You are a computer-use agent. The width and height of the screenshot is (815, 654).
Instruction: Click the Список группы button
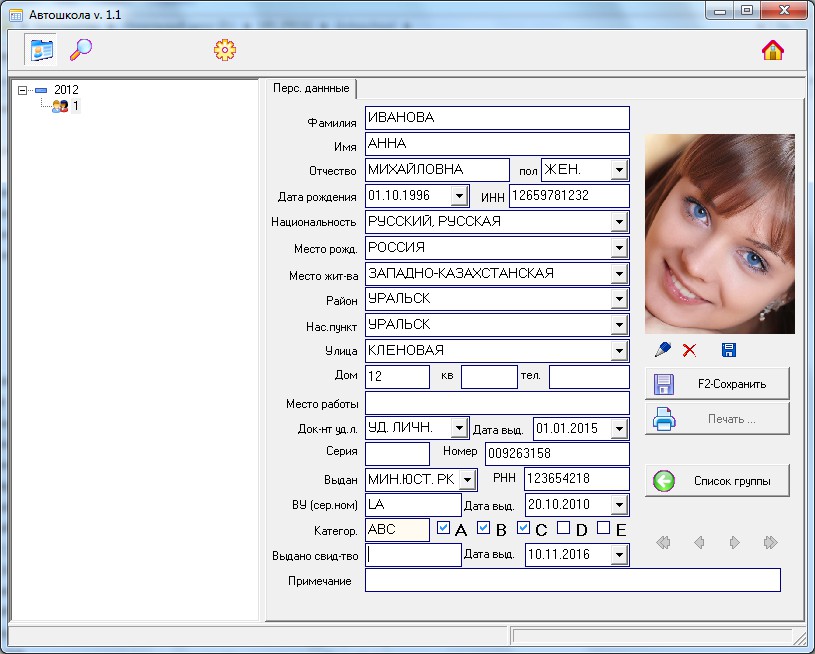(x=717, y=481)
